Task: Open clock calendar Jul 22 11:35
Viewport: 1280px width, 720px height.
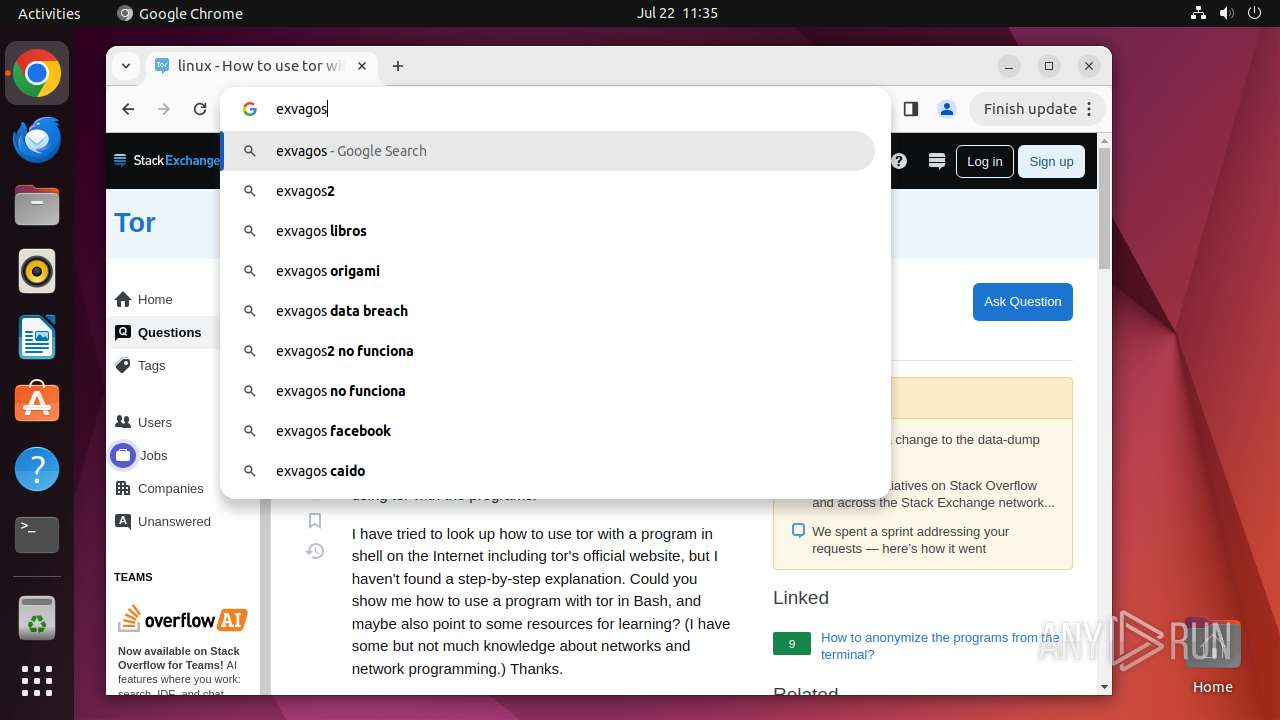Action: [677, 13]
